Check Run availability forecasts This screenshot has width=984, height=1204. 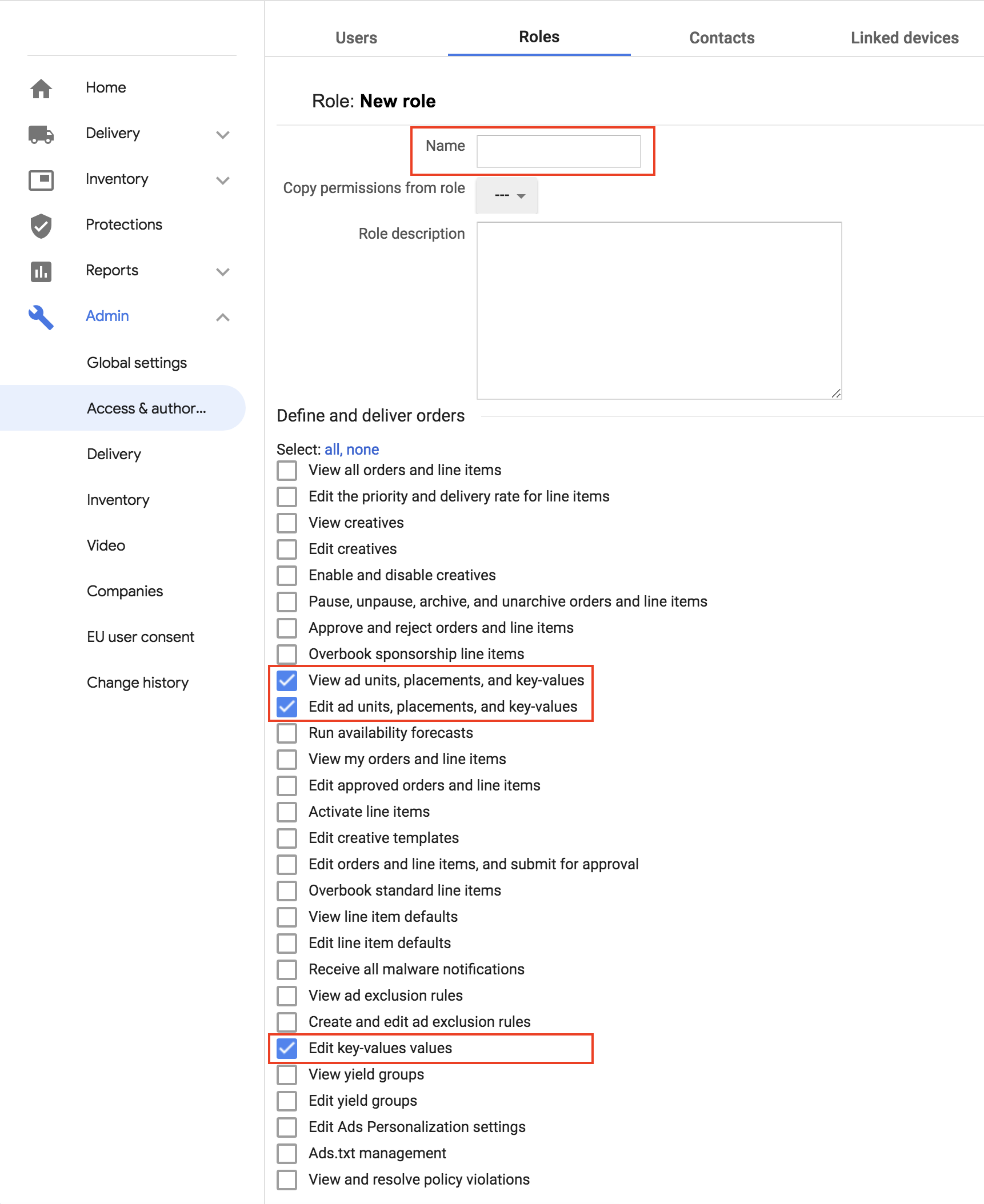287,733
